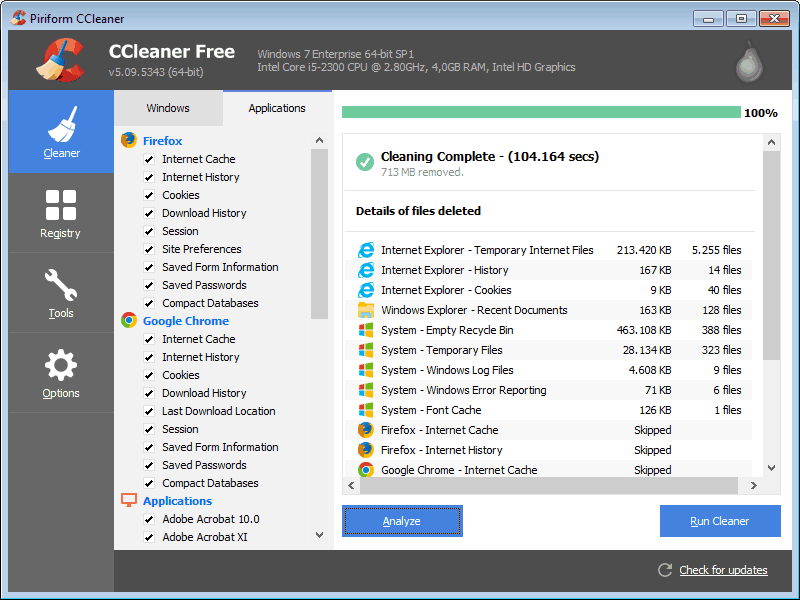
Task: Uncheck Chrome Internet History
Action: pos(149,357)
